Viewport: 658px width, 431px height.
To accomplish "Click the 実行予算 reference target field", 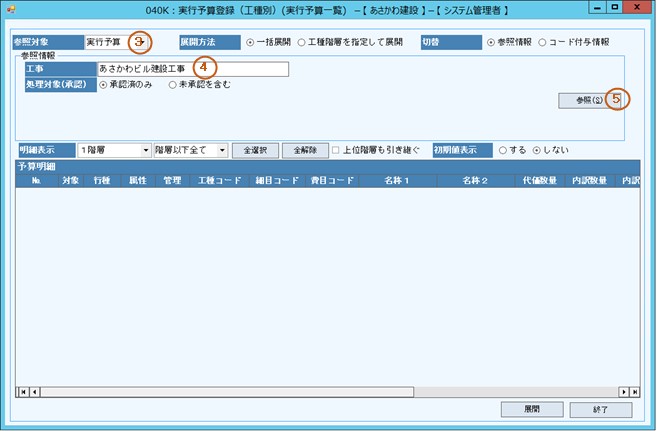I will 107,43.
